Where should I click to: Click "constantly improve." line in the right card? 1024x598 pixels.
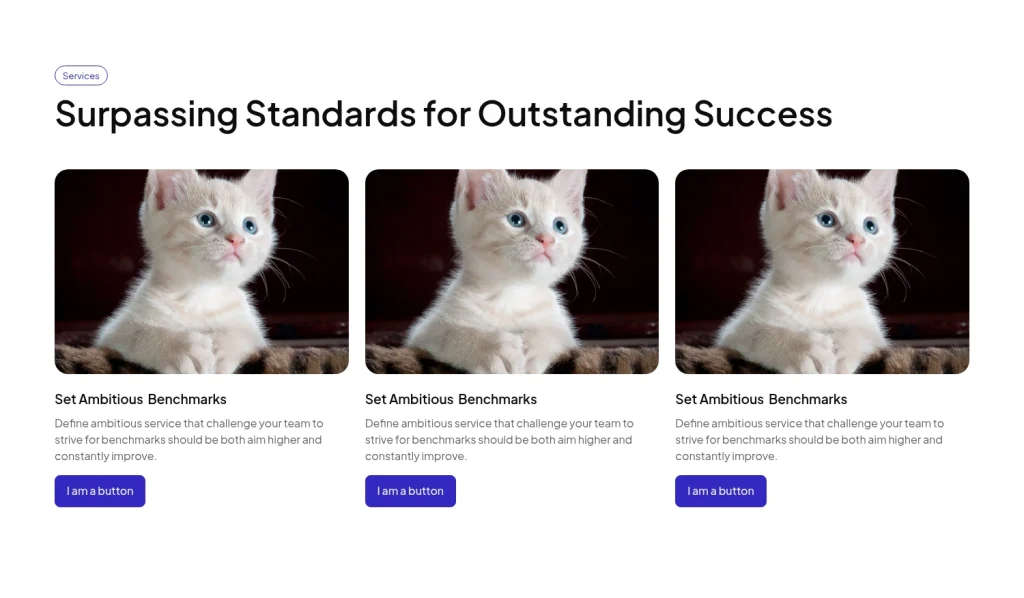[726, 456]
